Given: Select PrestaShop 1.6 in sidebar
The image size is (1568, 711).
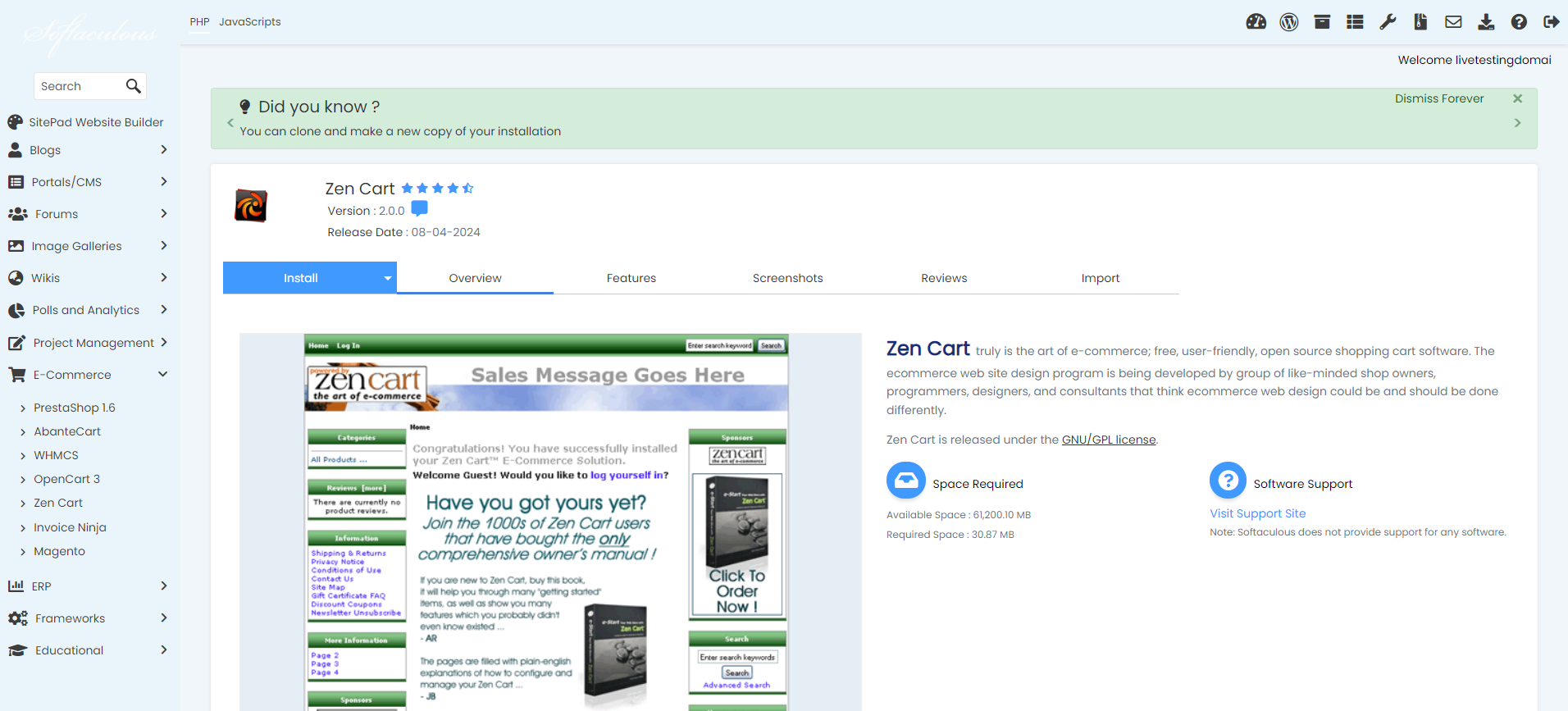Looking at the screenshot, I should point(74,408).
